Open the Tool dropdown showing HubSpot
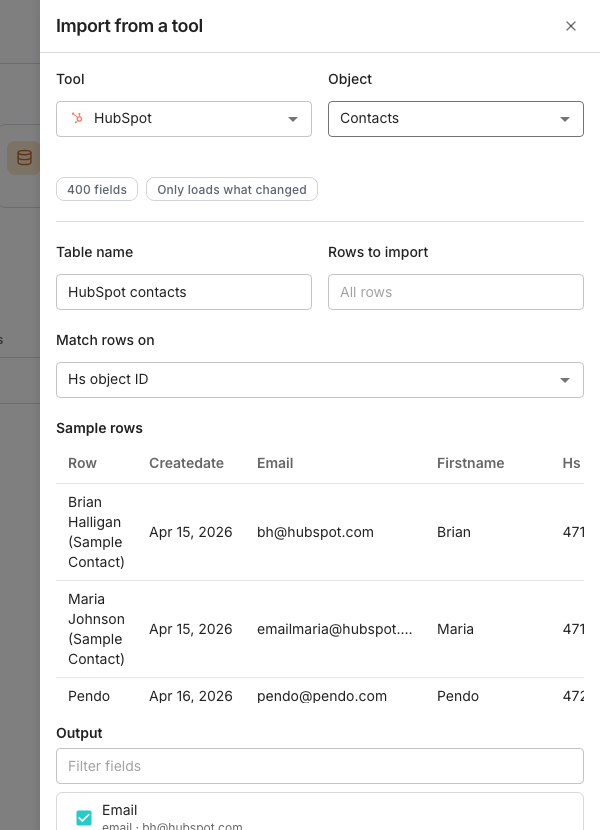 pos(184,119)
